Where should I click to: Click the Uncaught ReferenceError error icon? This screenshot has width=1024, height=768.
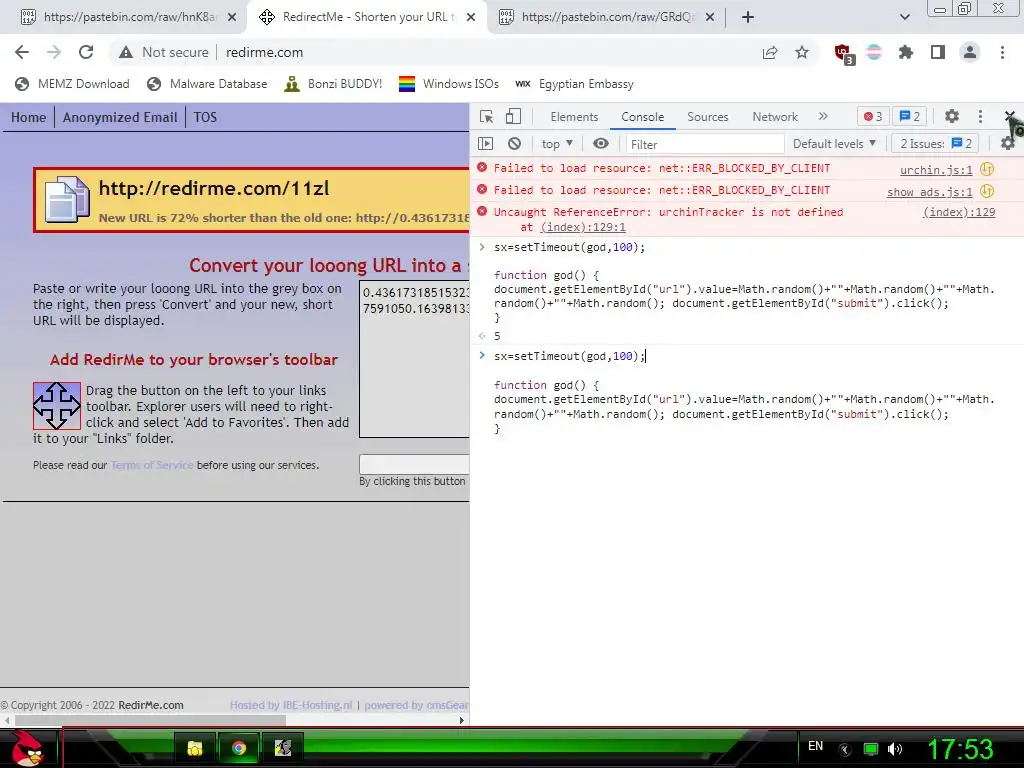(482, 211)
